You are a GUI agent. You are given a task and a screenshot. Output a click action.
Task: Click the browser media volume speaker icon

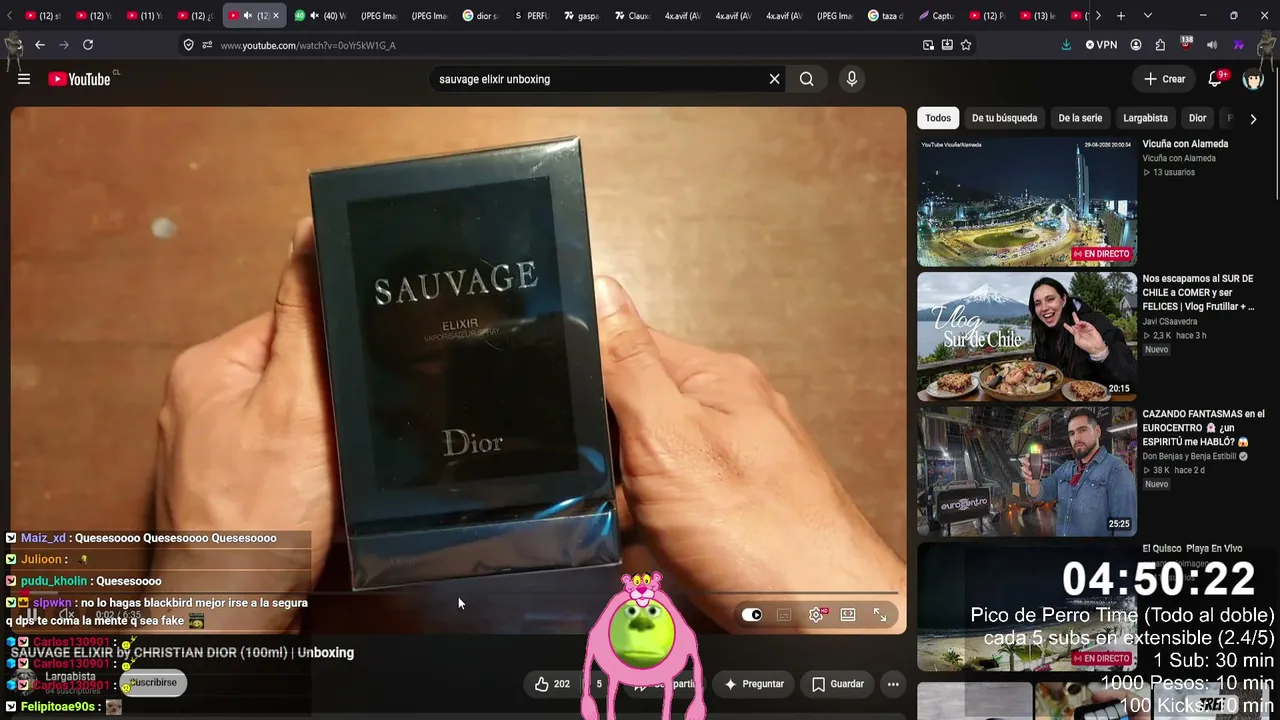click(x=1212, y=45)
